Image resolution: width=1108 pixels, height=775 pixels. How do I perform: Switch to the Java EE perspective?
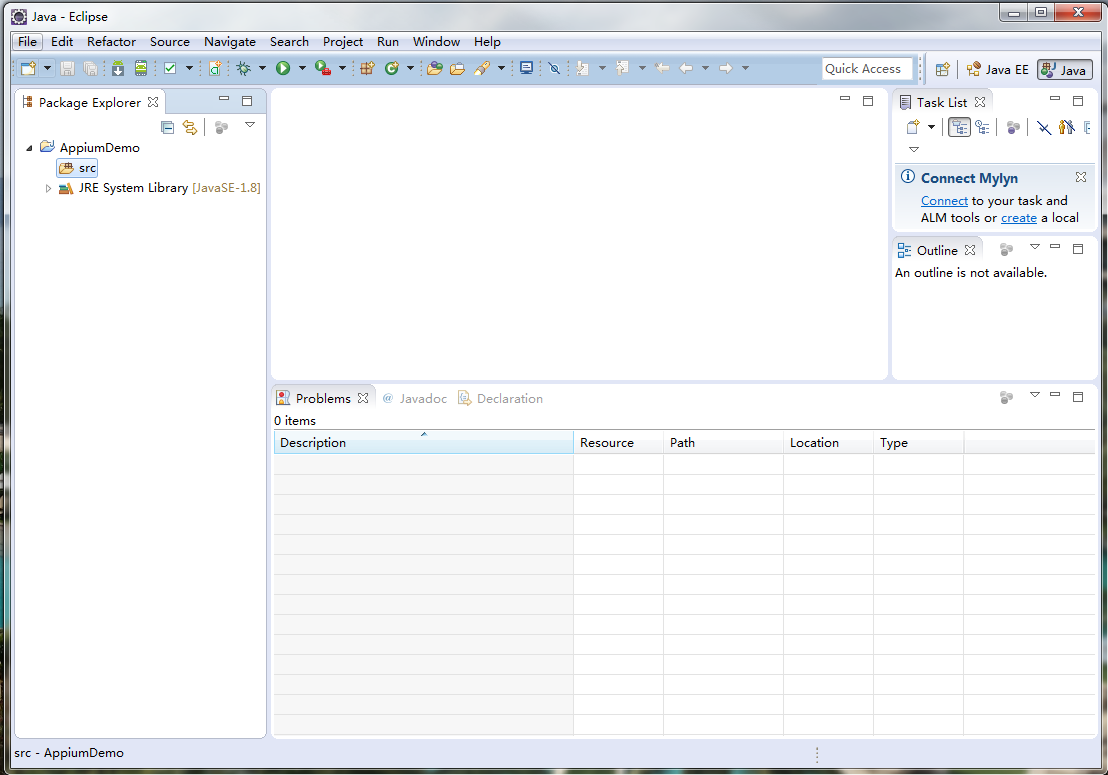[x=997, y=69]
